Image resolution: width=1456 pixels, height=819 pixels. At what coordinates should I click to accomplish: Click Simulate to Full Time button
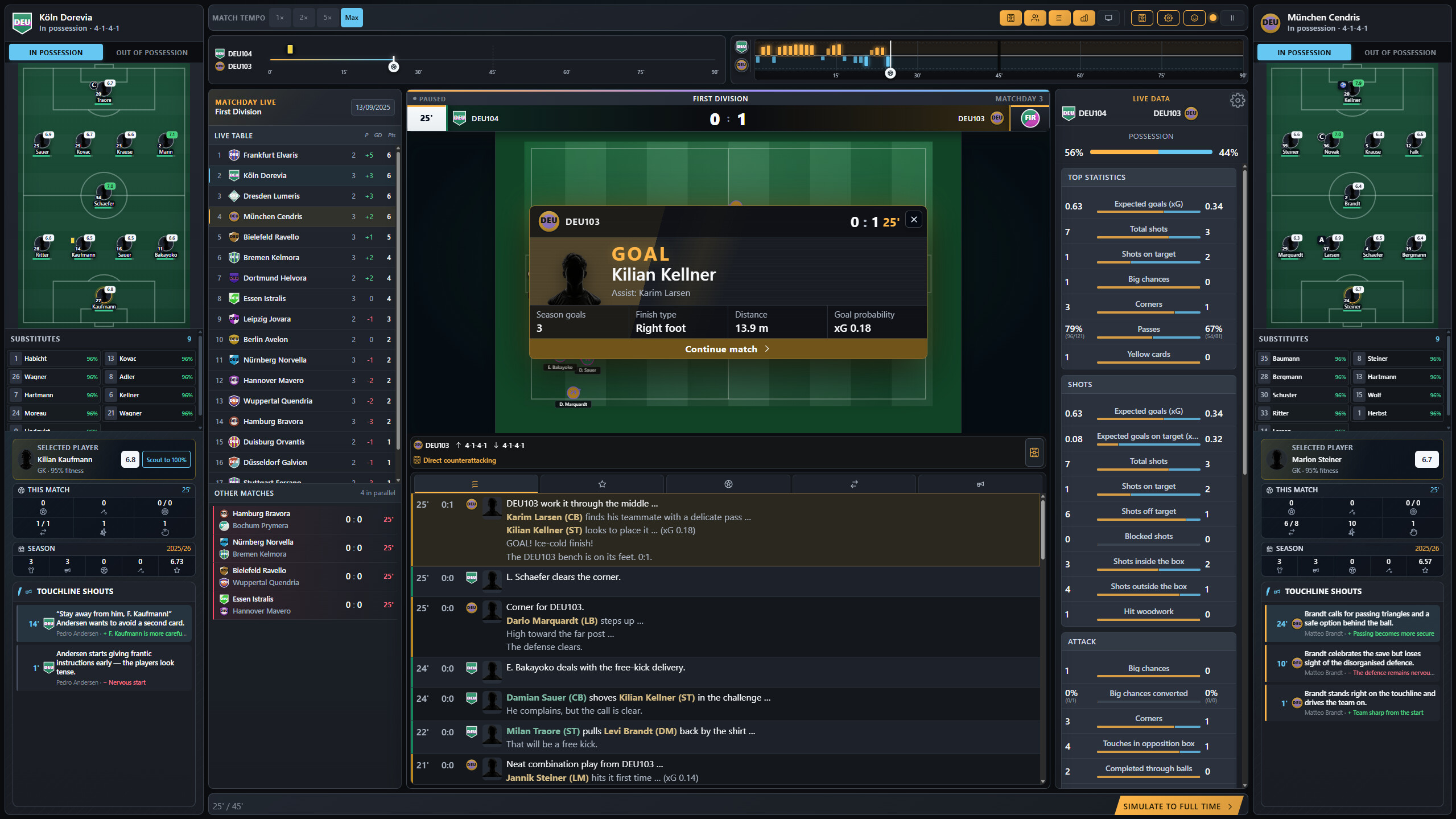1178,806
